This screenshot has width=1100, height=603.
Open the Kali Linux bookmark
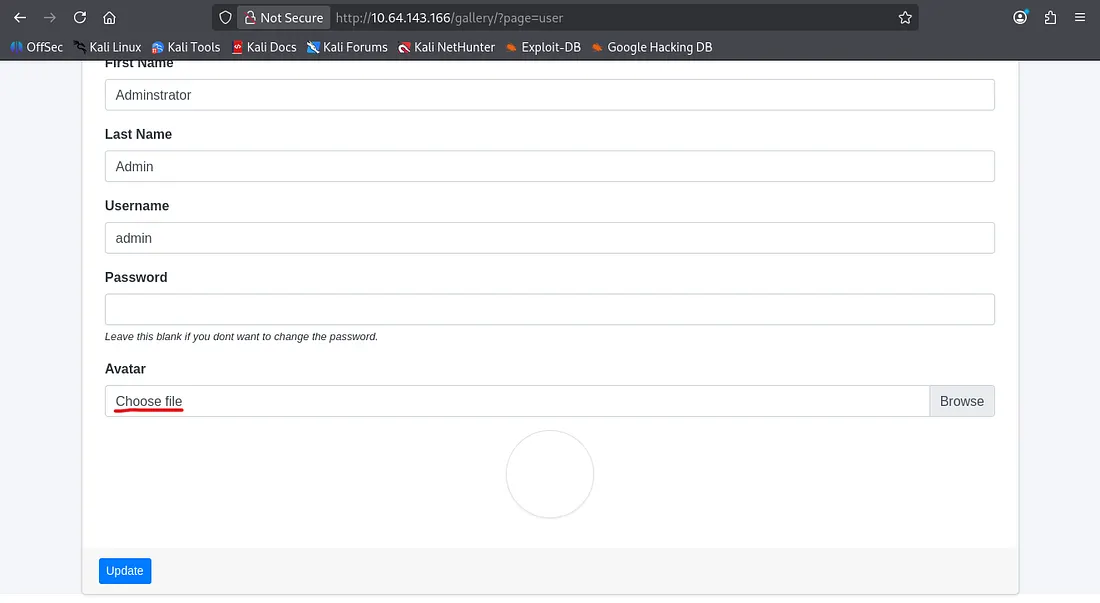click(107, 47)
